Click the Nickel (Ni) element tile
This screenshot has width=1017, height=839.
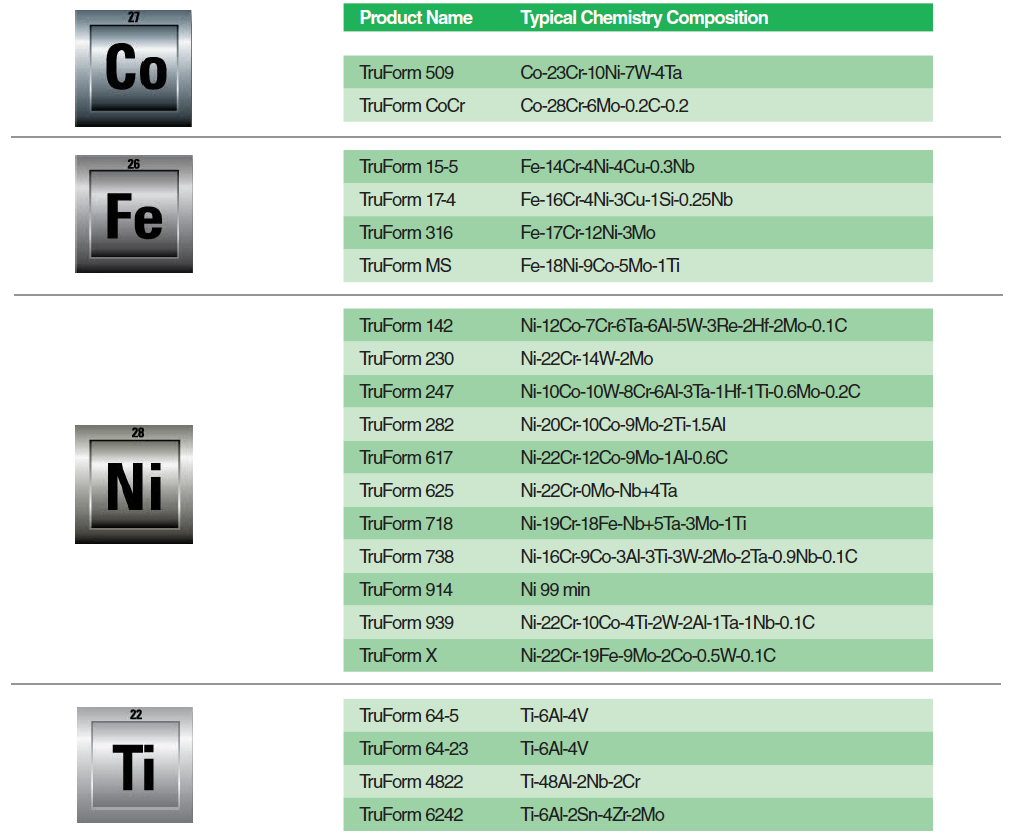pyautogui.click(x=134, y=484)
